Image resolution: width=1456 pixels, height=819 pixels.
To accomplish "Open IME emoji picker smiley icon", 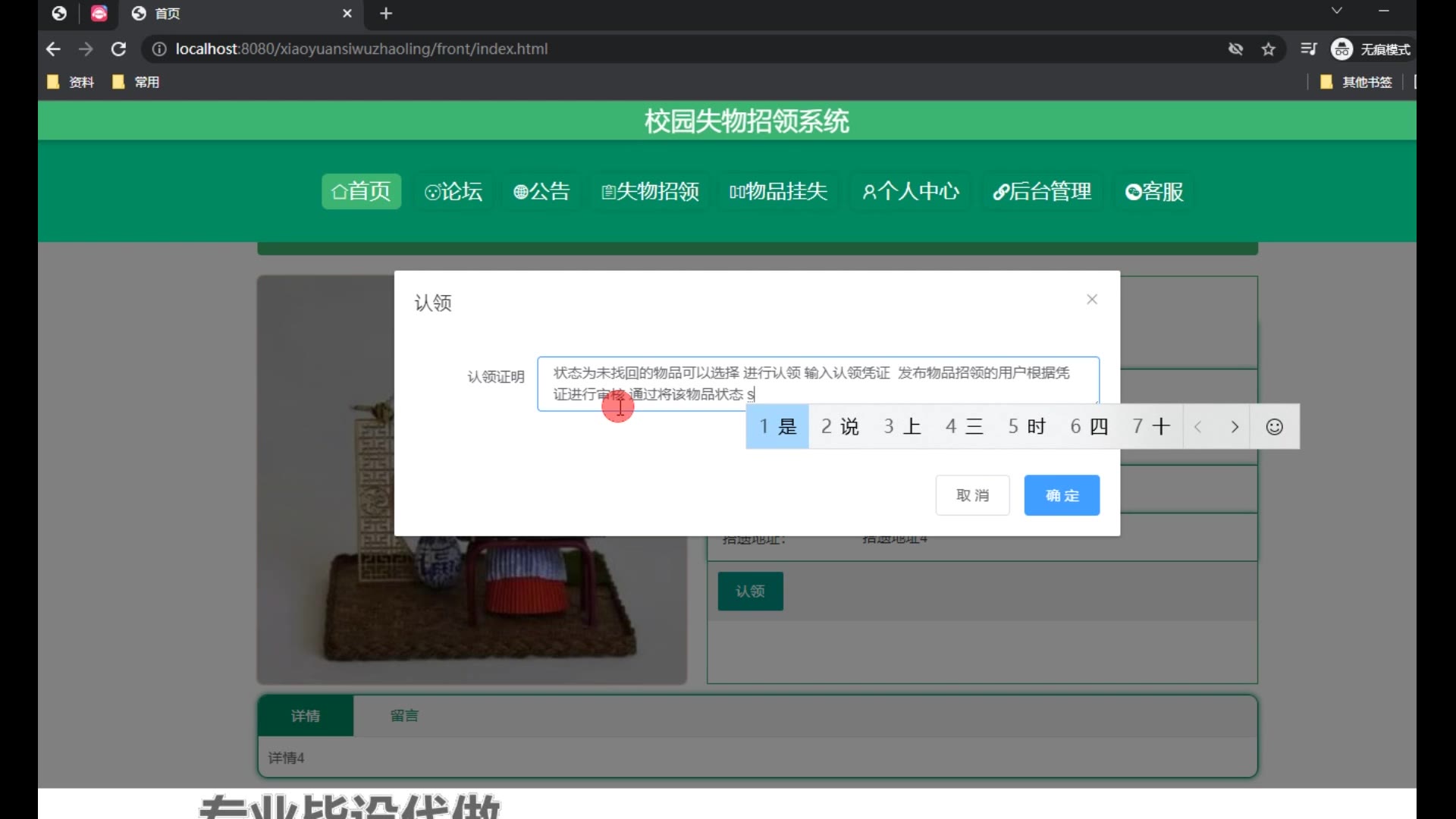I will [1275, 427].
